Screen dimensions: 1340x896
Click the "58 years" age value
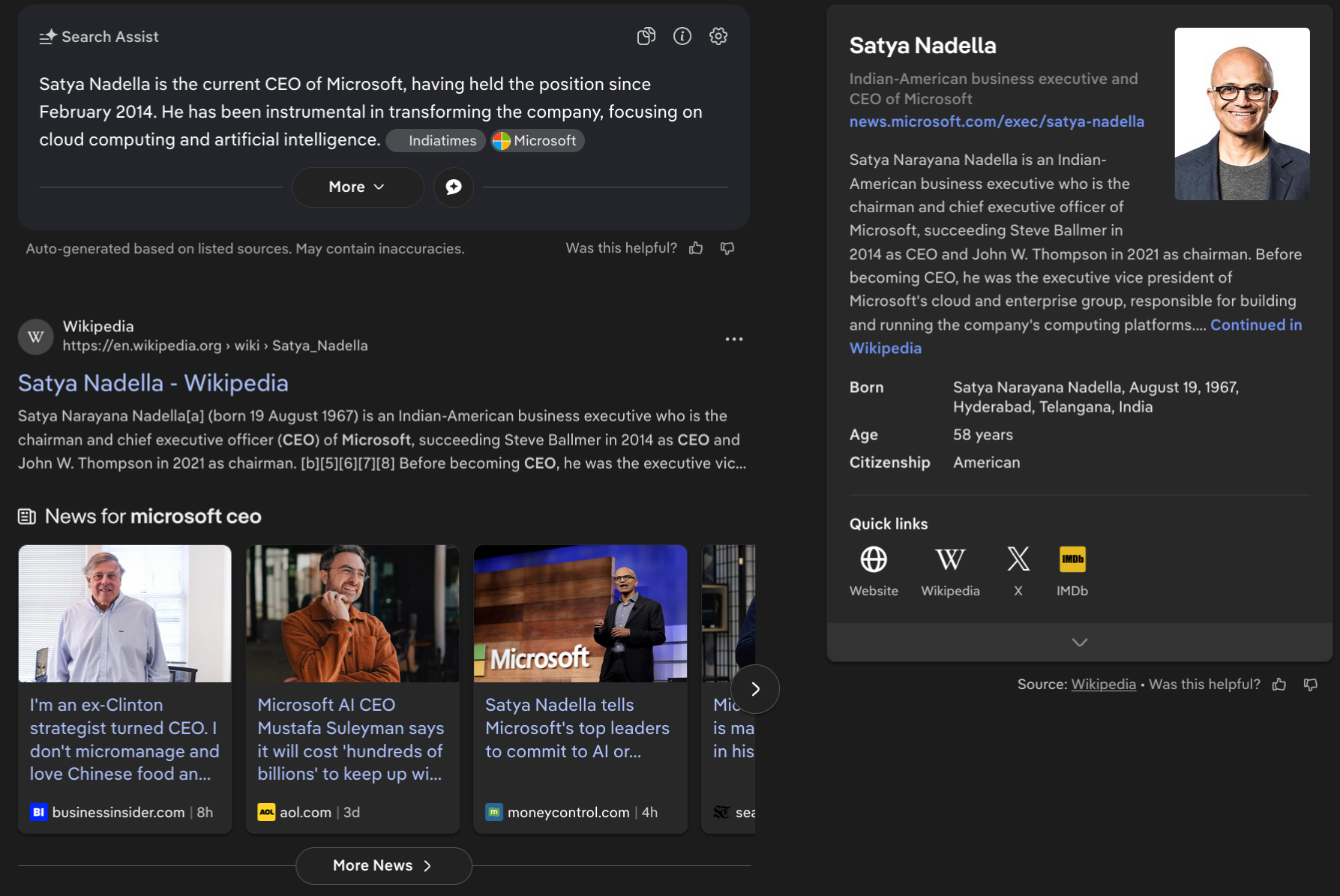(983, 435)
